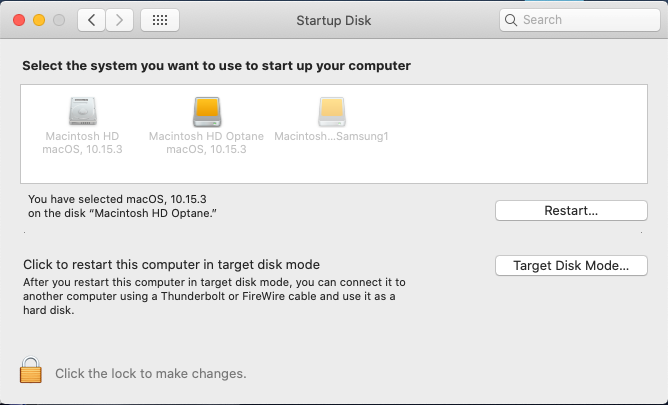Click the magnifying glass in the search field

pos(511,20)
